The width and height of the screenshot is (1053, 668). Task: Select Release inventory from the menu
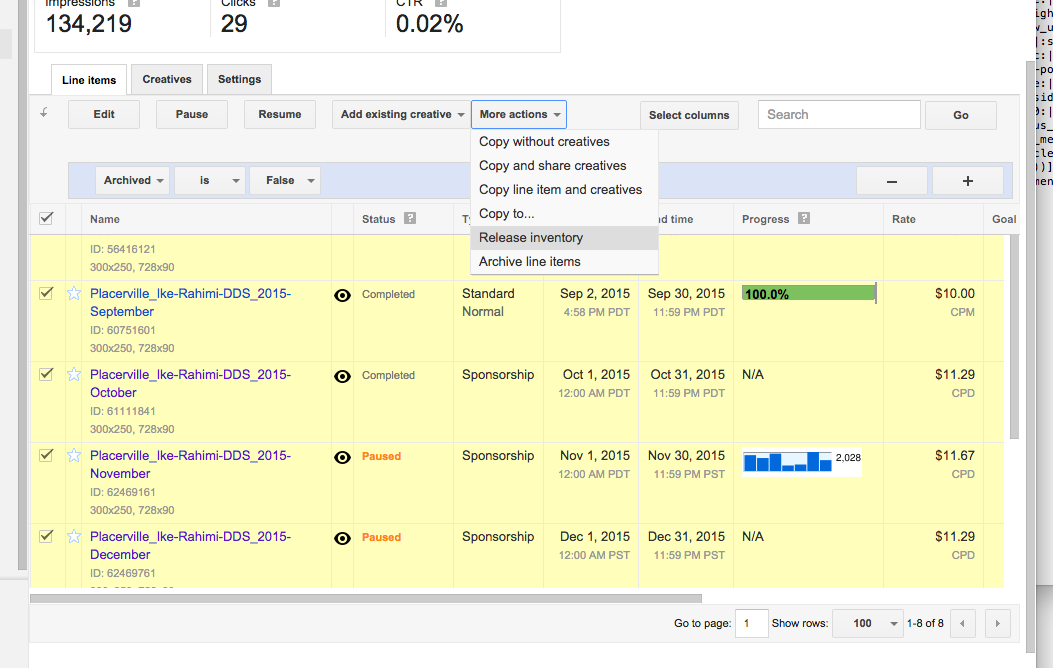[x=531, y=238]
